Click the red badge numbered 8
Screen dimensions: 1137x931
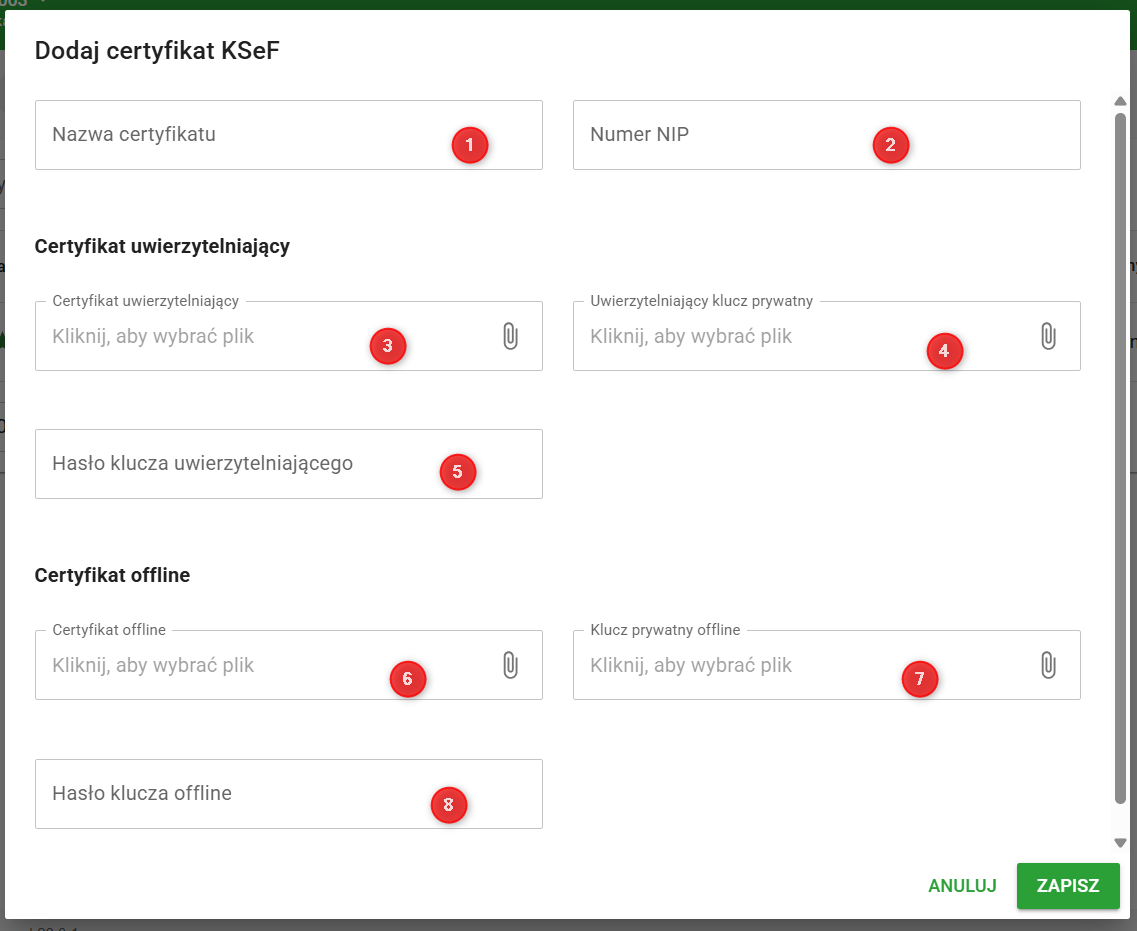coord(449,804)
